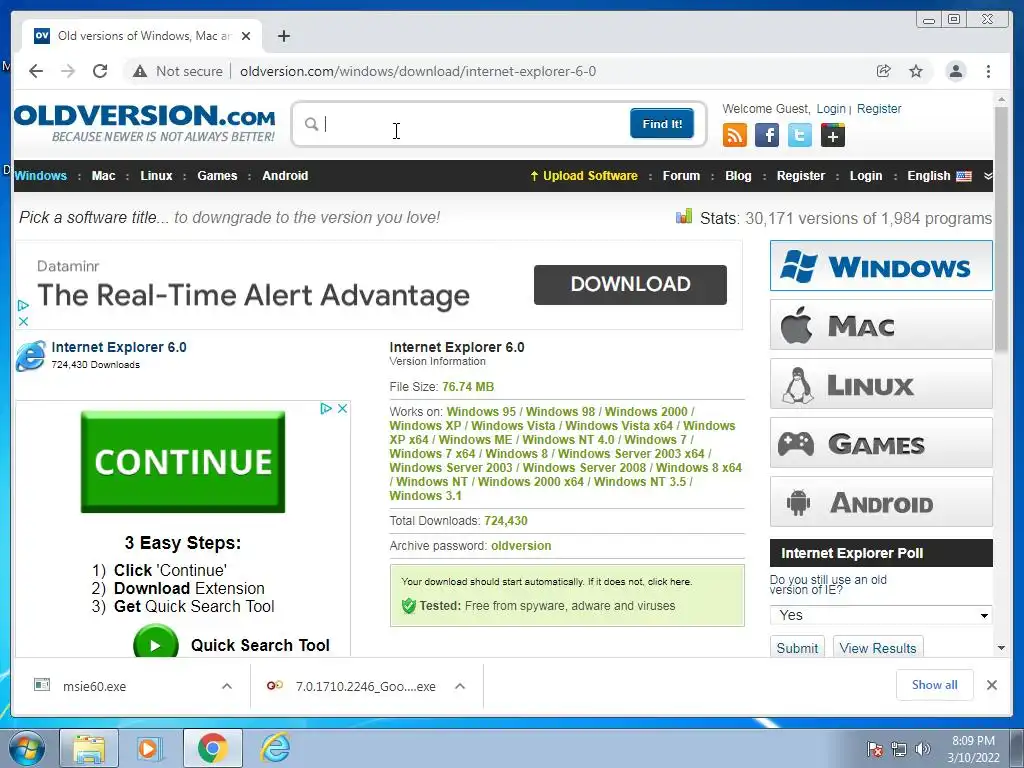1024x768 pixels.
Task: Click the taskbar clock showing 8:09 PM
Action: pyautogui.click(x=973, y=749)
